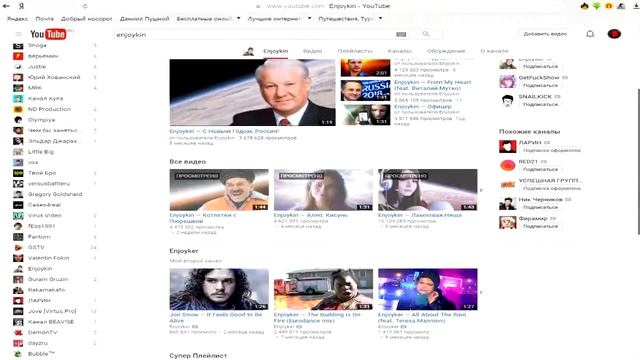Viewport: 640px width, 360px height.
Task: Subscribe to GetFuckShow channel
Action: (540, 85)
